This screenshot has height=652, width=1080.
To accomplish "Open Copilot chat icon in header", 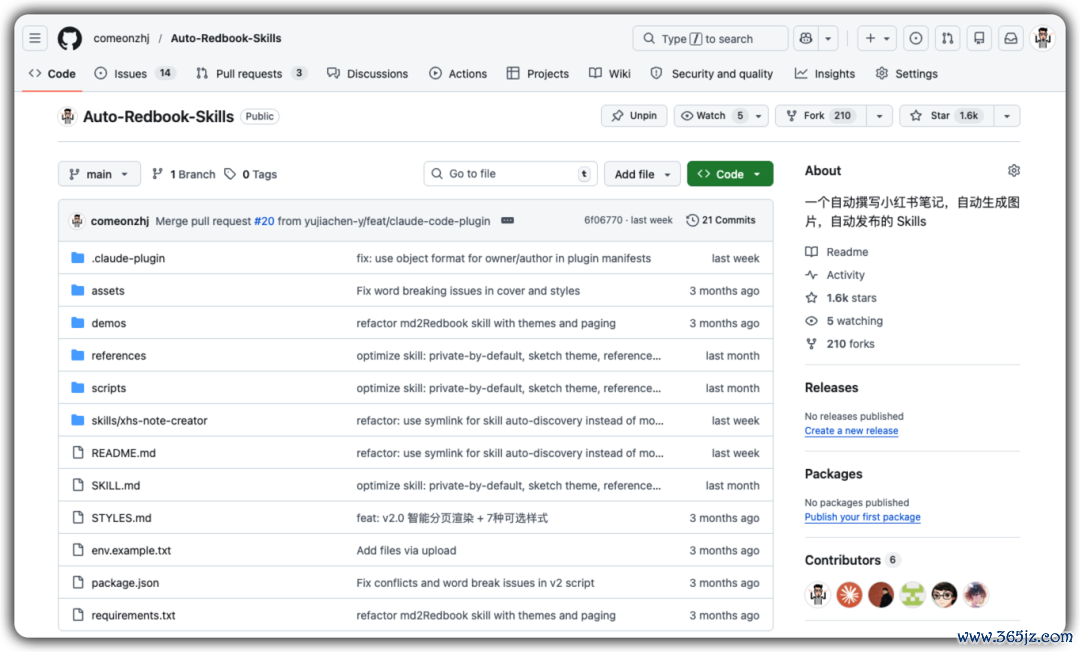I will [805, 39].
